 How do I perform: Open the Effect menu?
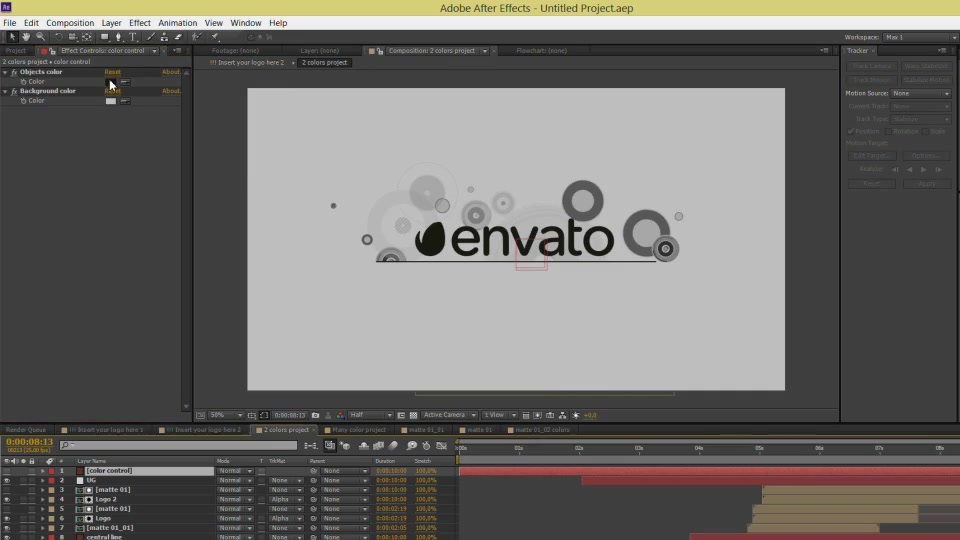click(x=140, y=23)
